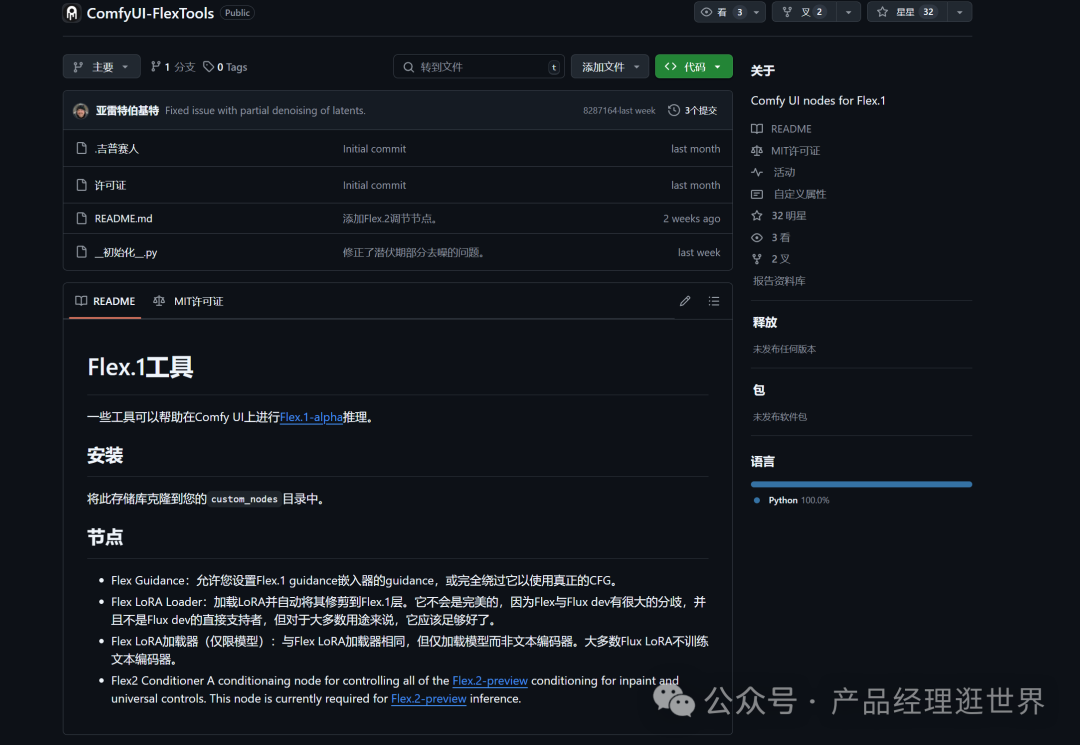The image size is (1080, 745).
Task: Open the 修正了潜伏期部分去噪的问题 commit message
Action: (415, 253)
